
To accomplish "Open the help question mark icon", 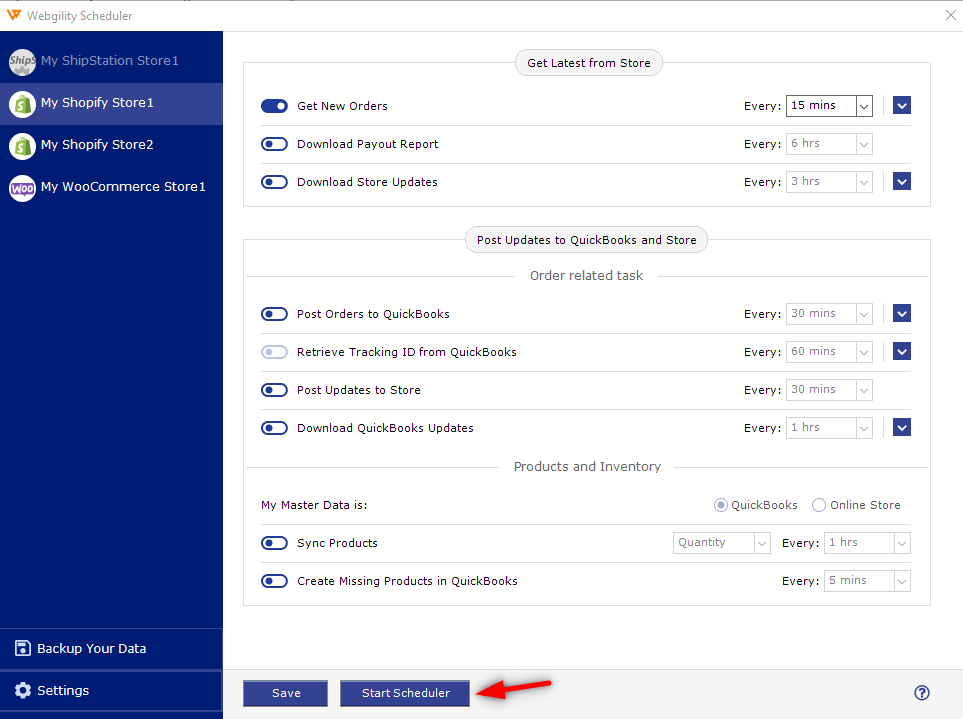I will (x=921, y=693).
